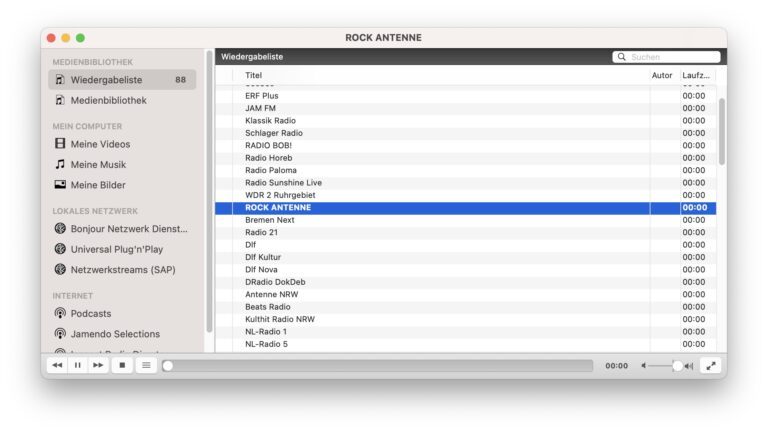768x433 pixels.
Task: Select the ERF Plus station
Action: 465,96
